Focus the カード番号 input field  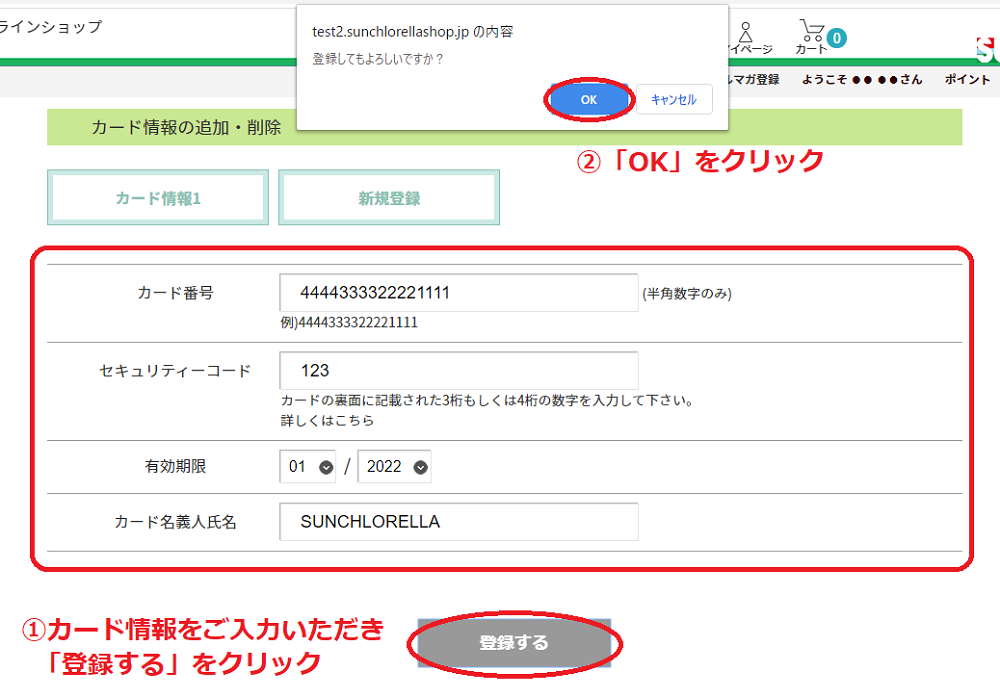coord(459,293)
